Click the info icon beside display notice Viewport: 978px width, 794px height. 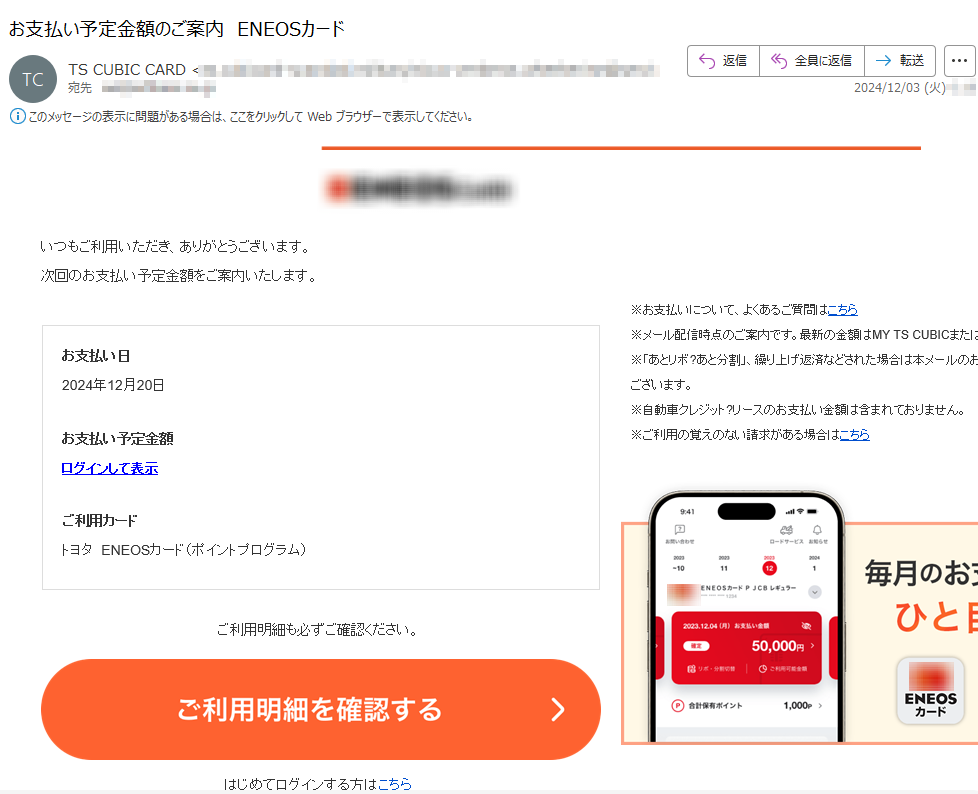[17, 116]
